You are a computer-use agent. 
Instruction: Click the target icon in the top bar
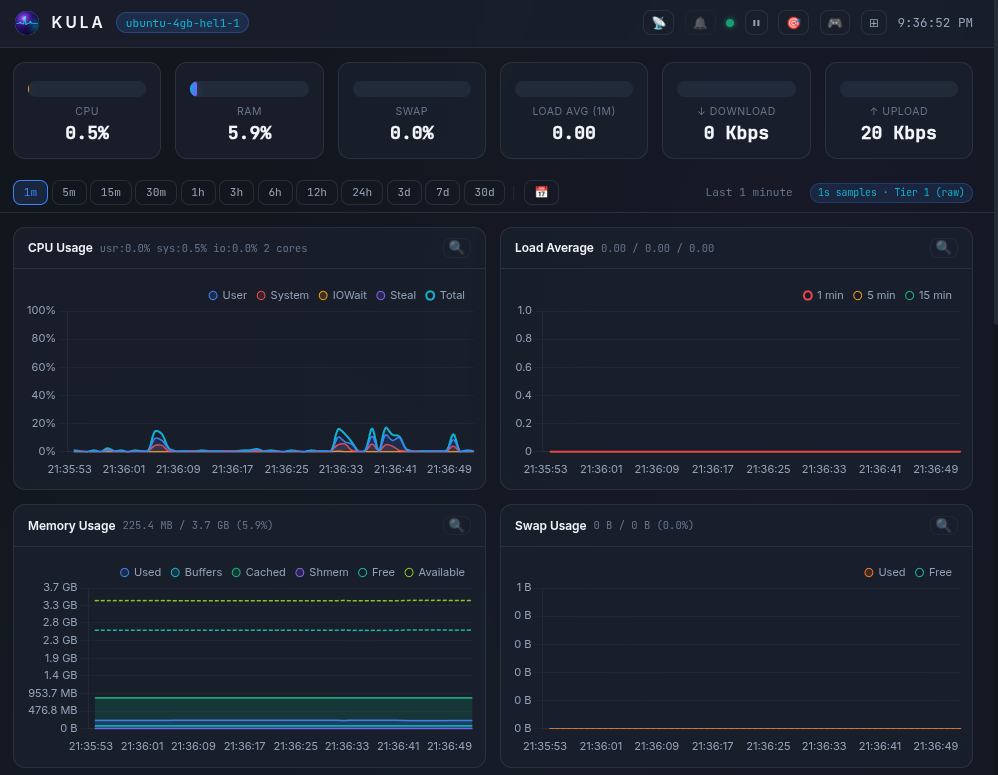click(x=793, y=22)
